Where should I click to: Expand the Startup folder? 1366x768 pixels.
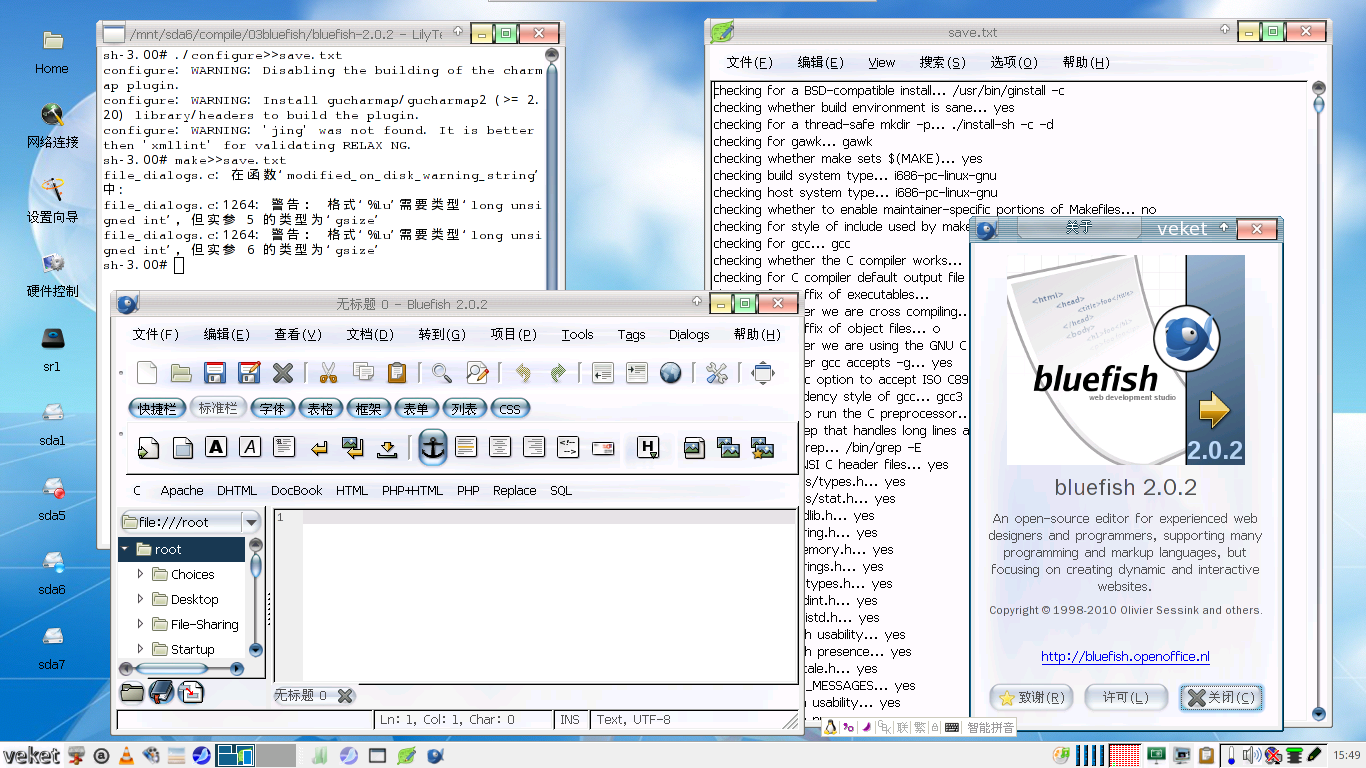(141, 649)
